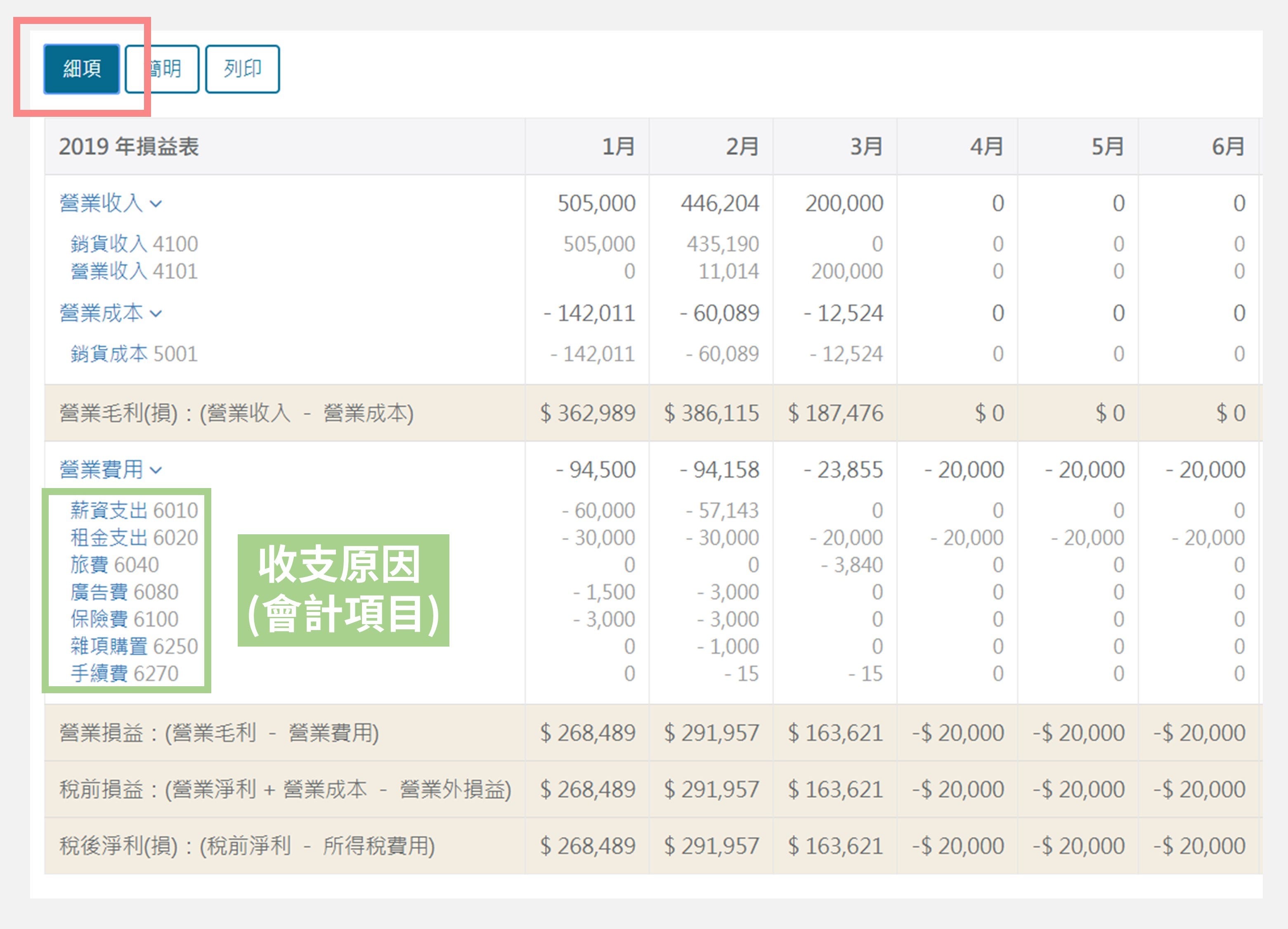This screenshot has height=929, width=1288.
Task: Click 旅費 March value - 3,840
Action: (852, 565)
